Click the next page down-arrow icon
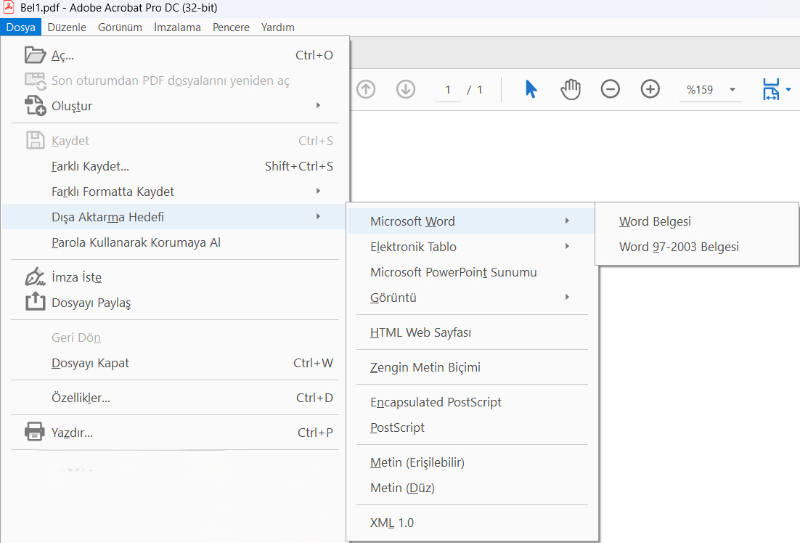800x543 pixels. [406, 89]
